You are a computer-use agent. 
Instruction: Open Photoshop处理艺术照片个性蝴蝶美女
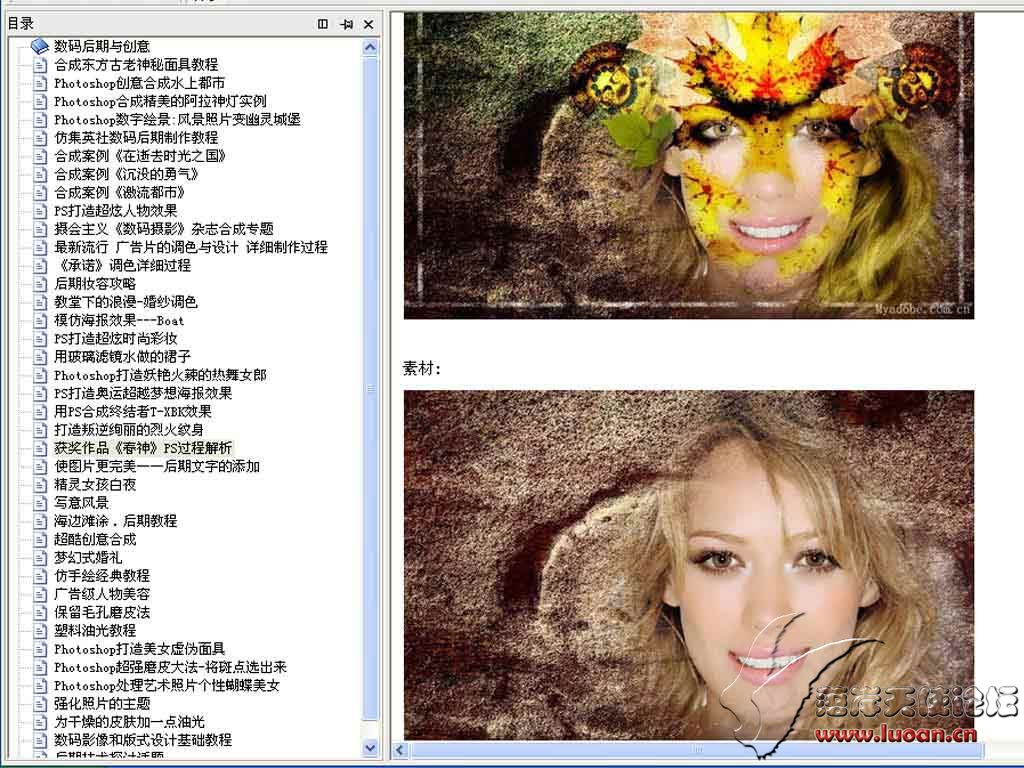[x=167, y=686]
